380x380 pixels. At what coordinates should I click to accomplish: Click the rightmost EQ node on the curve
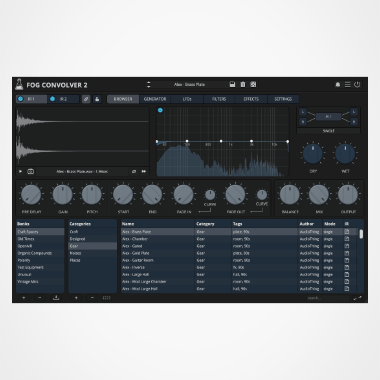click(288, 141)
